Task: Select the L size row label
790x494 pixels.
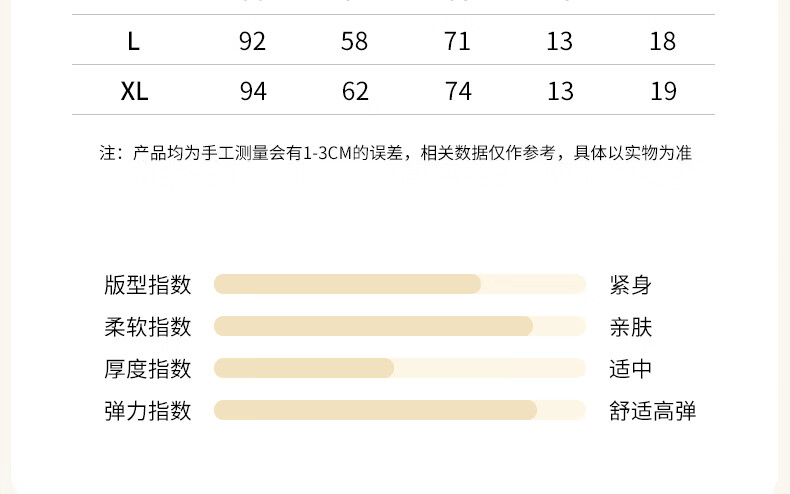Action: pos(134,41)
